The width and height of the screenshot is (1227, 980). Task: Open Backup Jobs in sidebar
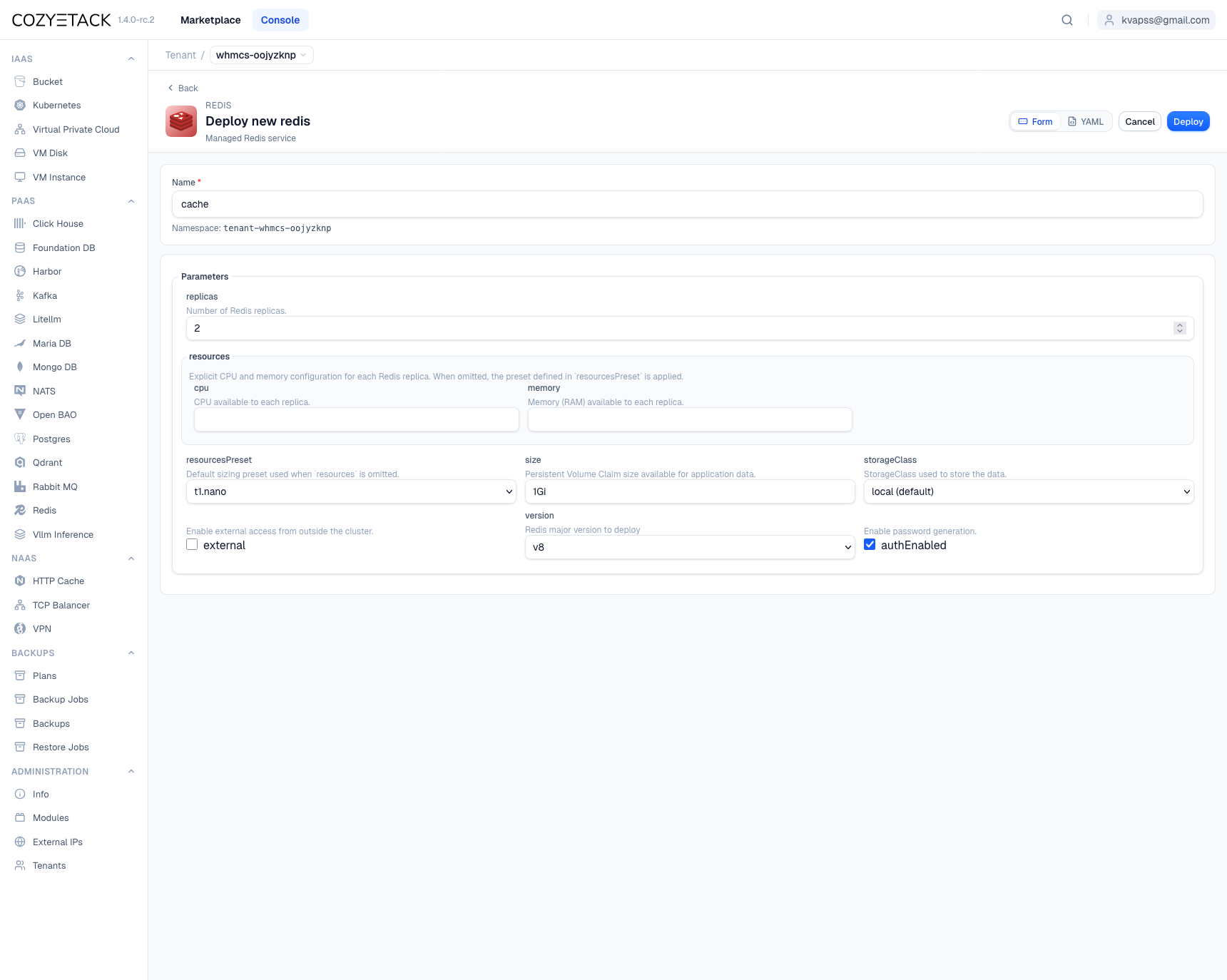[x=61, y=699]
